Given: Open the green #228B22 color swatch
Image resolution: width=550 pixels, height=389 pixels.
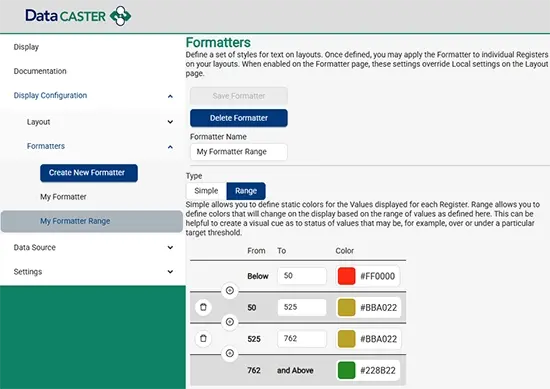Looking at the screenshot, I should point(347,370).
